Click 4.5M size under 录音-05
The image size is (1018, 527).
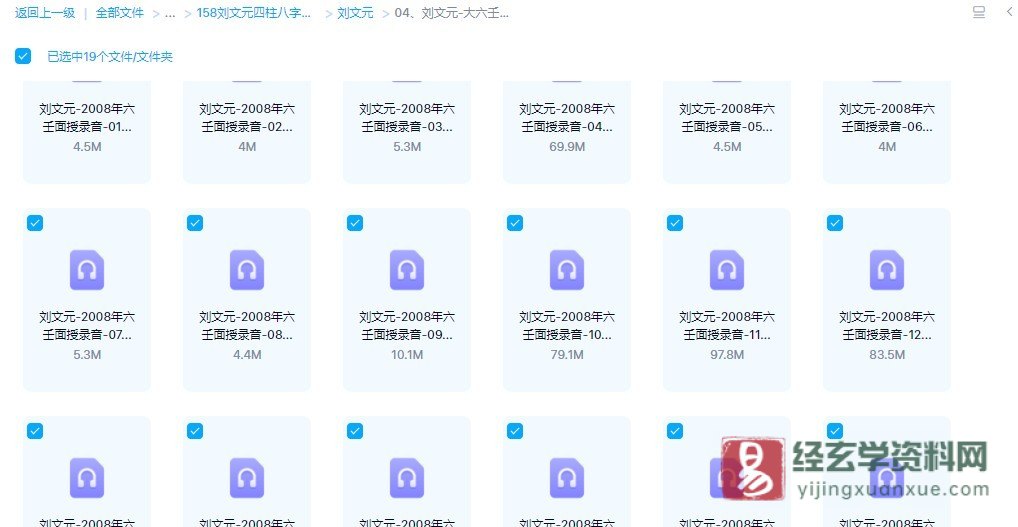[727, 147]
